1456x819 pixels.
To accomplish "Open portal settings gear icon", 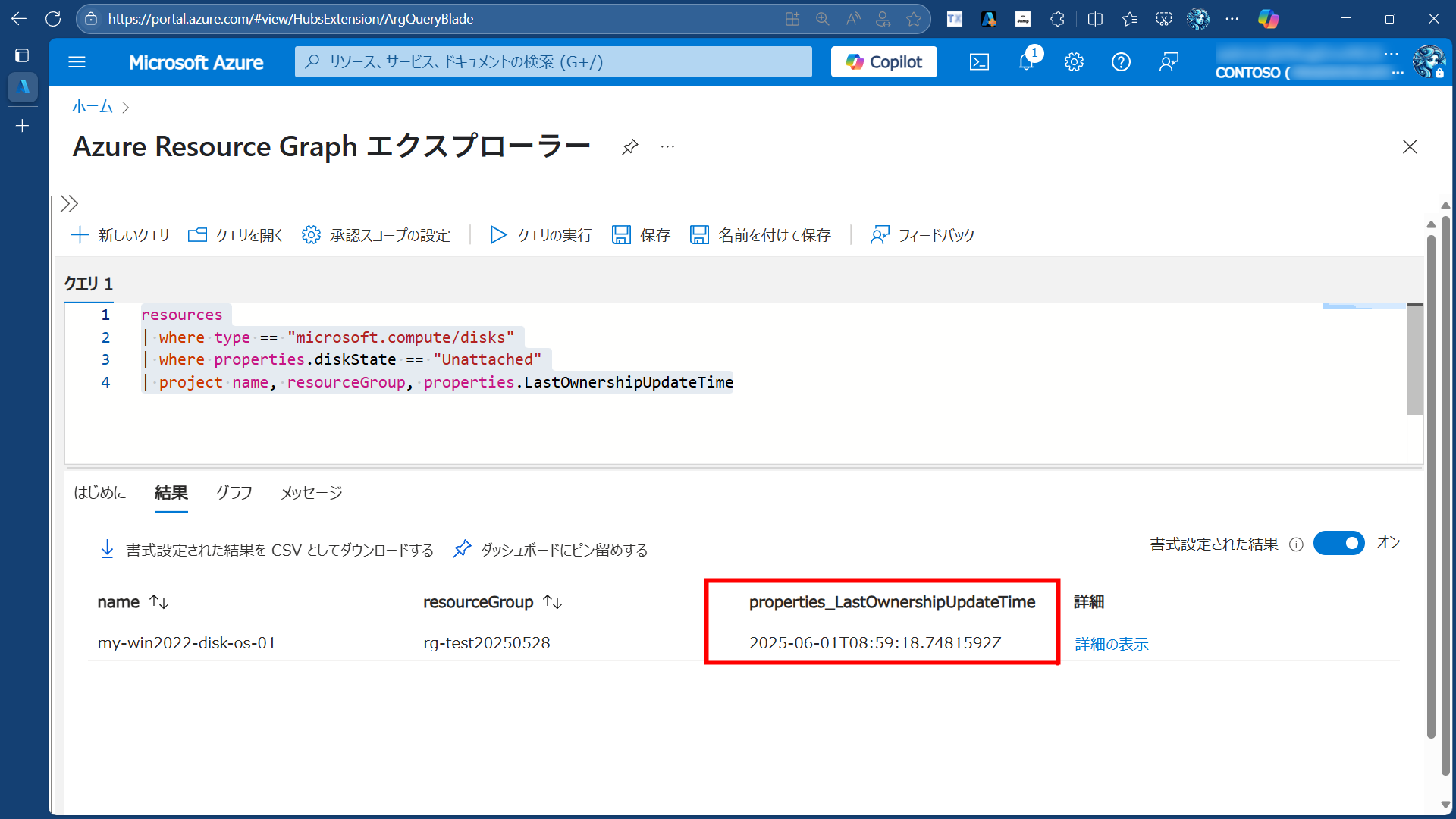I will (x=1074, y=62).
